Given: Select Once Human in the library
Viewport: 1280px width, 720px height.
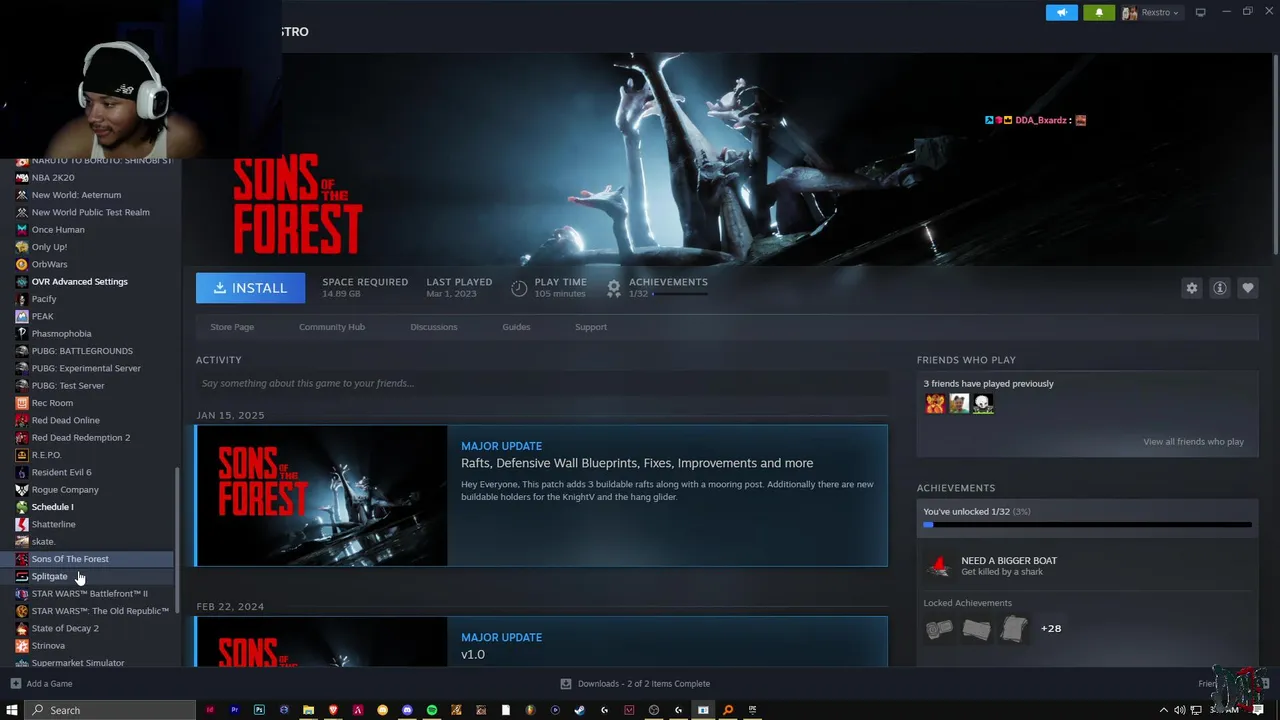Looking at the screenshot, I should coord(58,229).
